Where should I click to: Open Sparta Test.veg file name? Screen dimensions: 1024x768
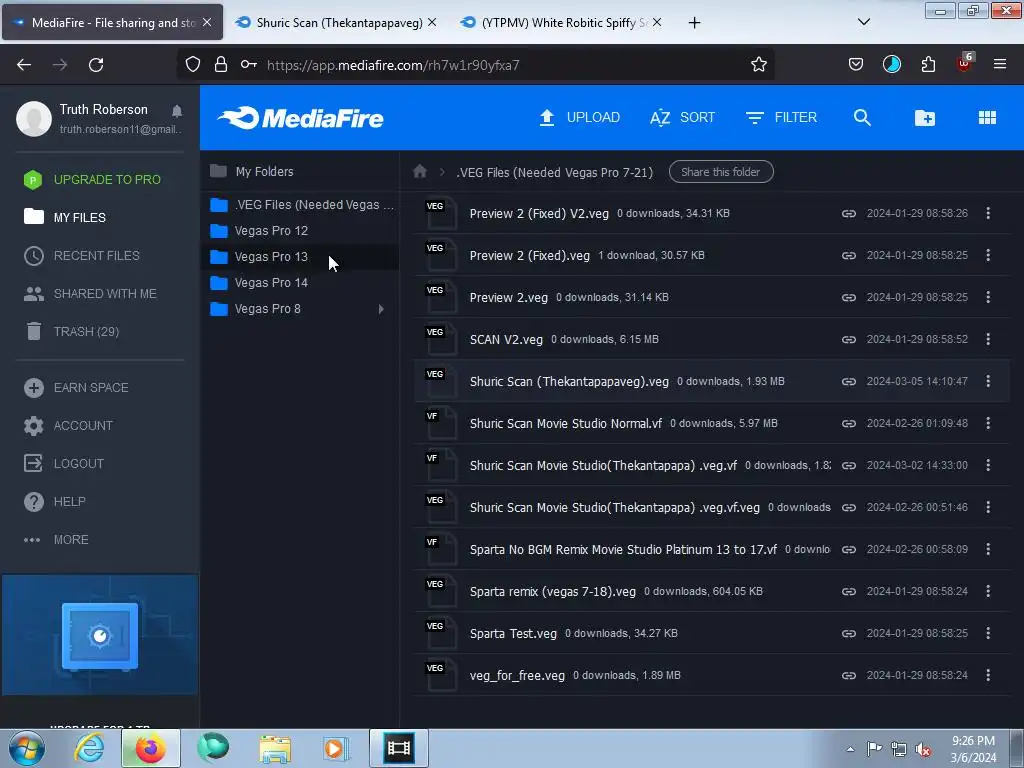[513, 634]
